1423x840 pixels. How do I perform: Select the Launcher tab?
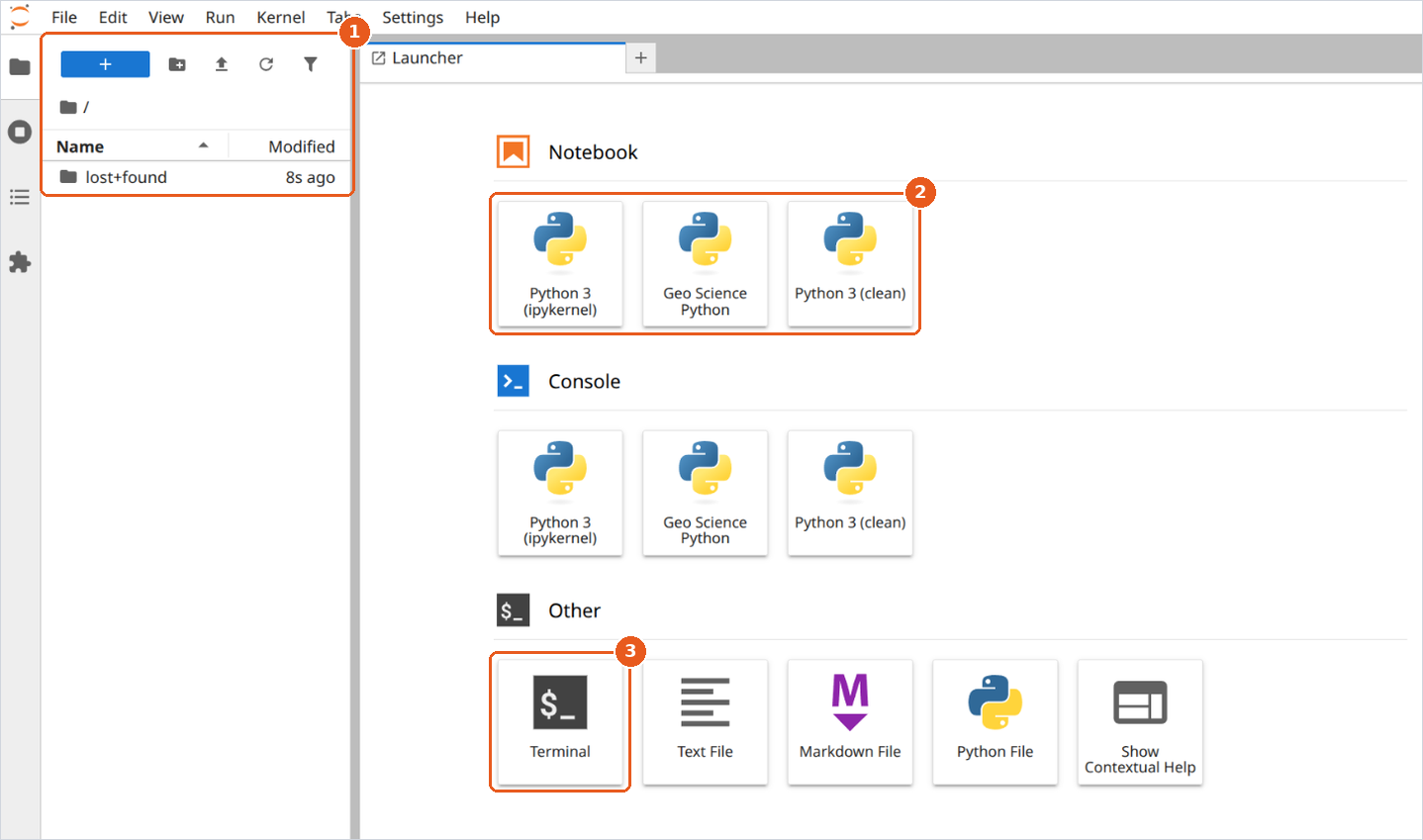click(493, 58)
